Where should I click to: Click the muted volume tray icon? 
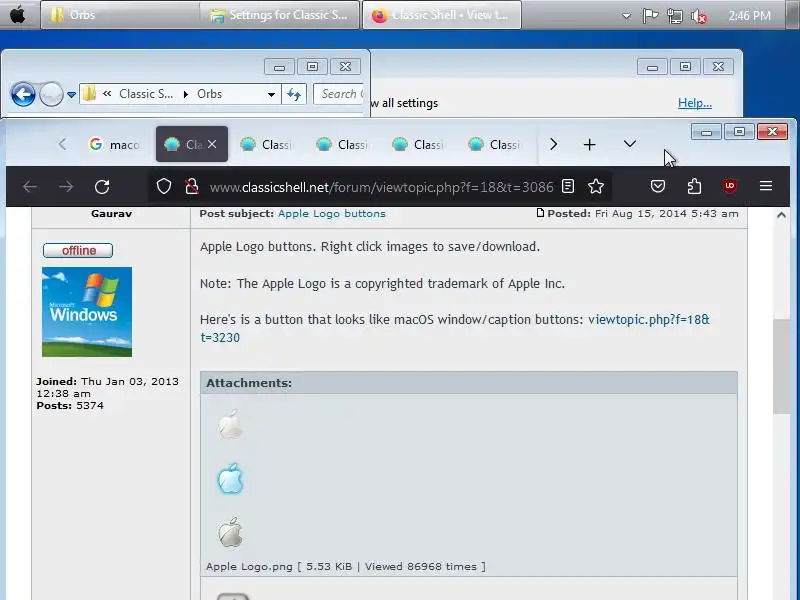click(x=699, y=16)
